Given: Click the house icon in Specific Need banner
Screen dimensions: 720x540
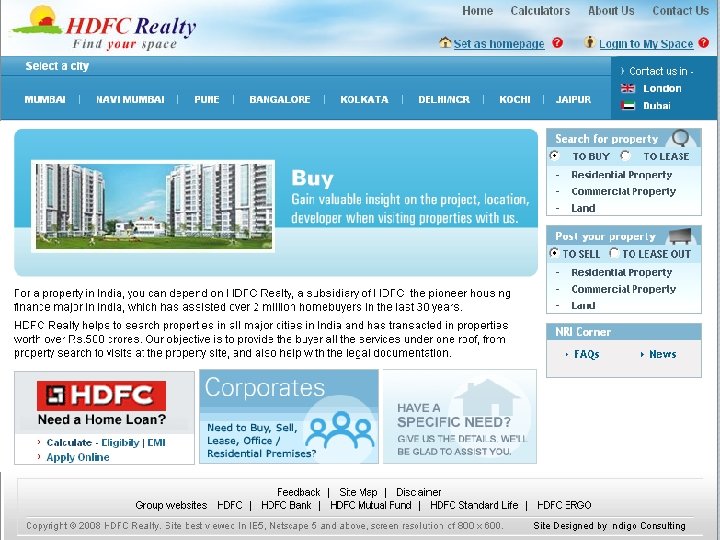Looking at the screenshot, I should click(x=488, y=398).
